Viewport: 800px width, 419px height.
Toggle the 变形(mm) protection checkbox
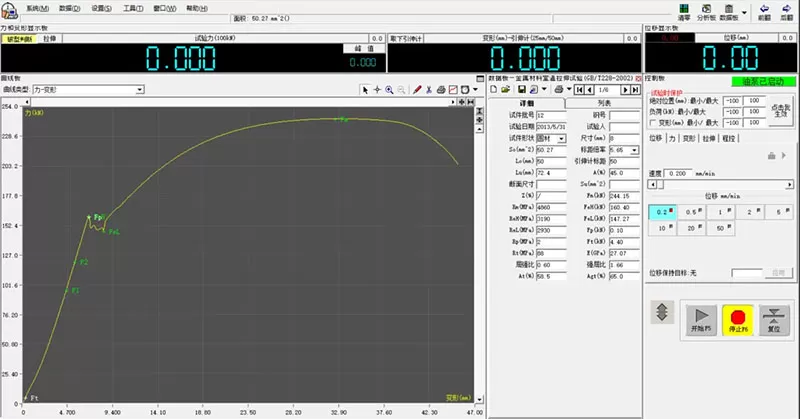(x=653, y=123)
